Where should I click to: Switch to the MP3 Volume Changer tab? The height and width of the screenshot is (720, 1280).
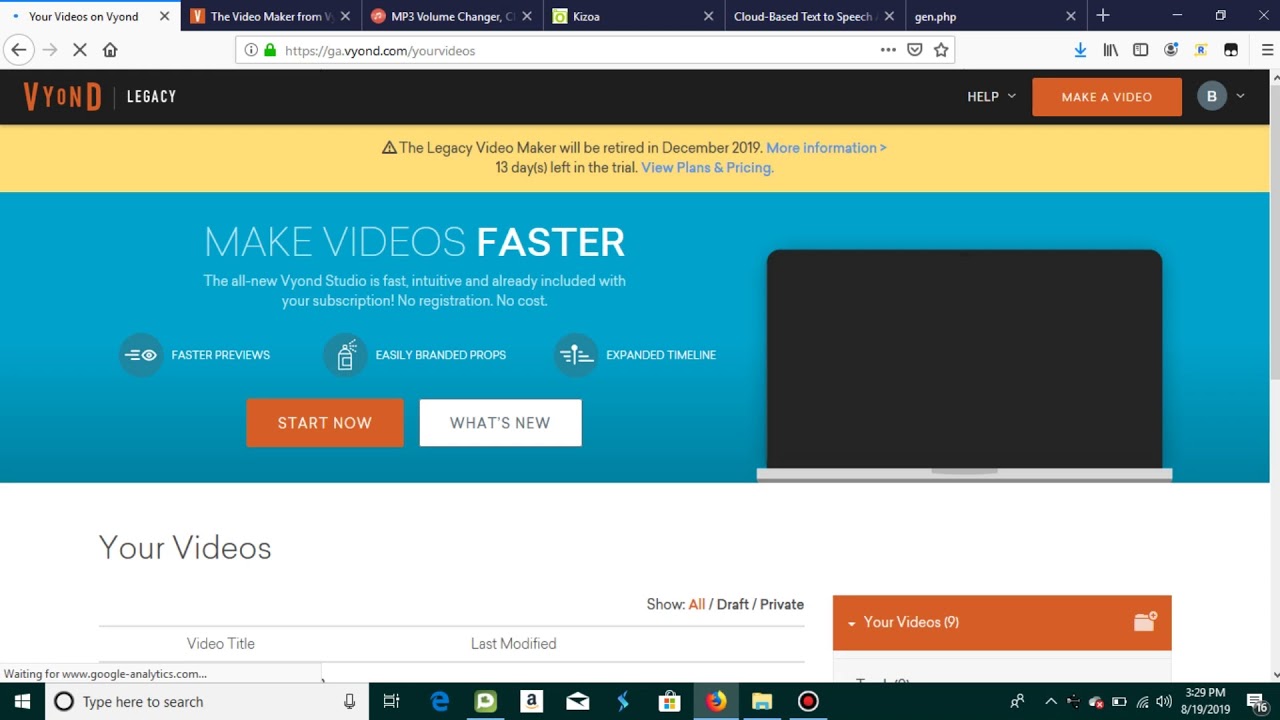point(452,16)
